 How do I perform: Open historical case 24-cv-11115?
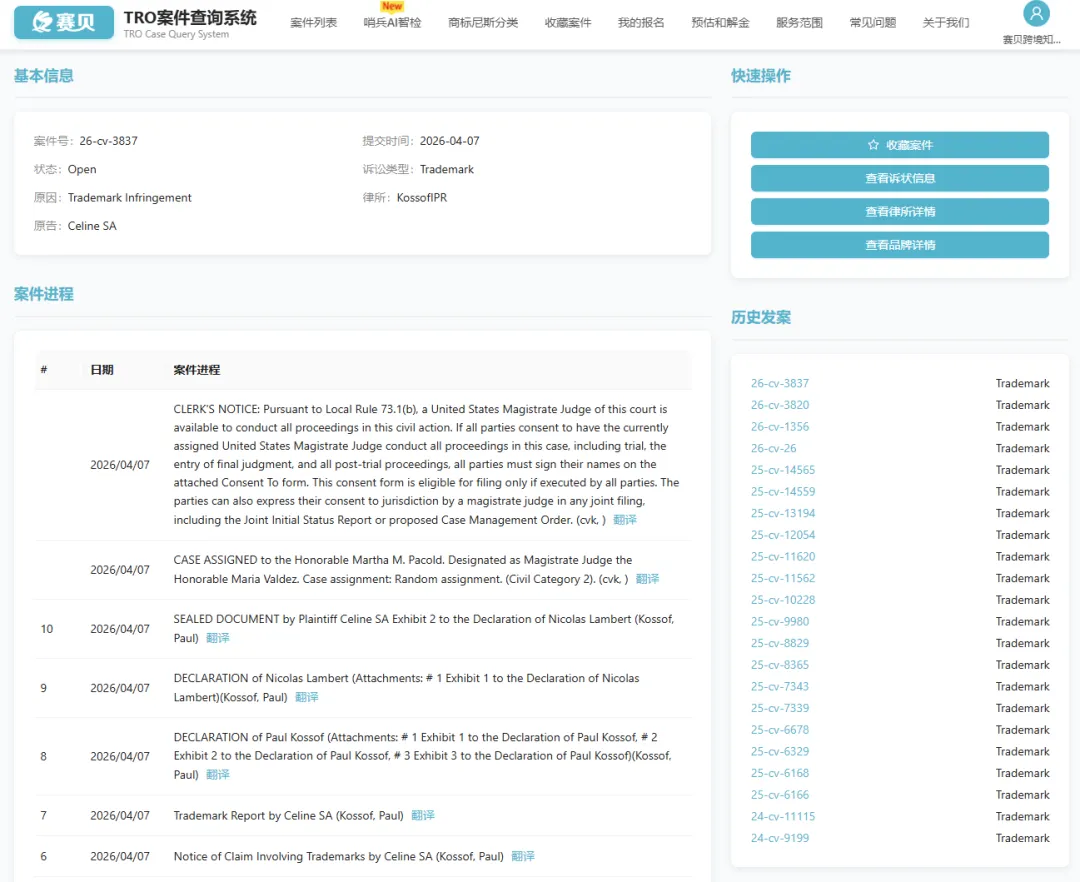point(783,817)
